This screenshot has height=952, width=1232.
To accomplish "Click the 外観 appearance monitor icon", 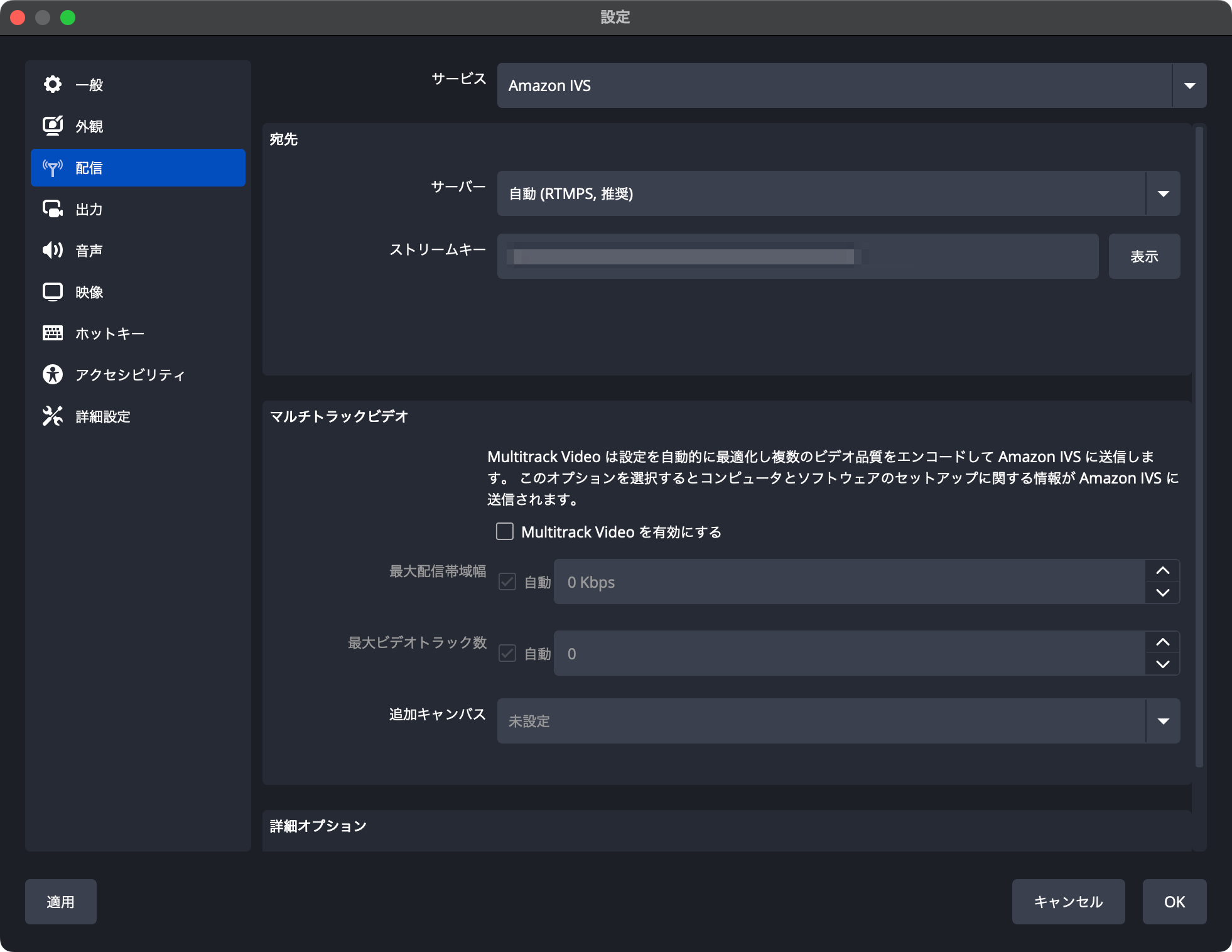I will click(x=53, y=126).
